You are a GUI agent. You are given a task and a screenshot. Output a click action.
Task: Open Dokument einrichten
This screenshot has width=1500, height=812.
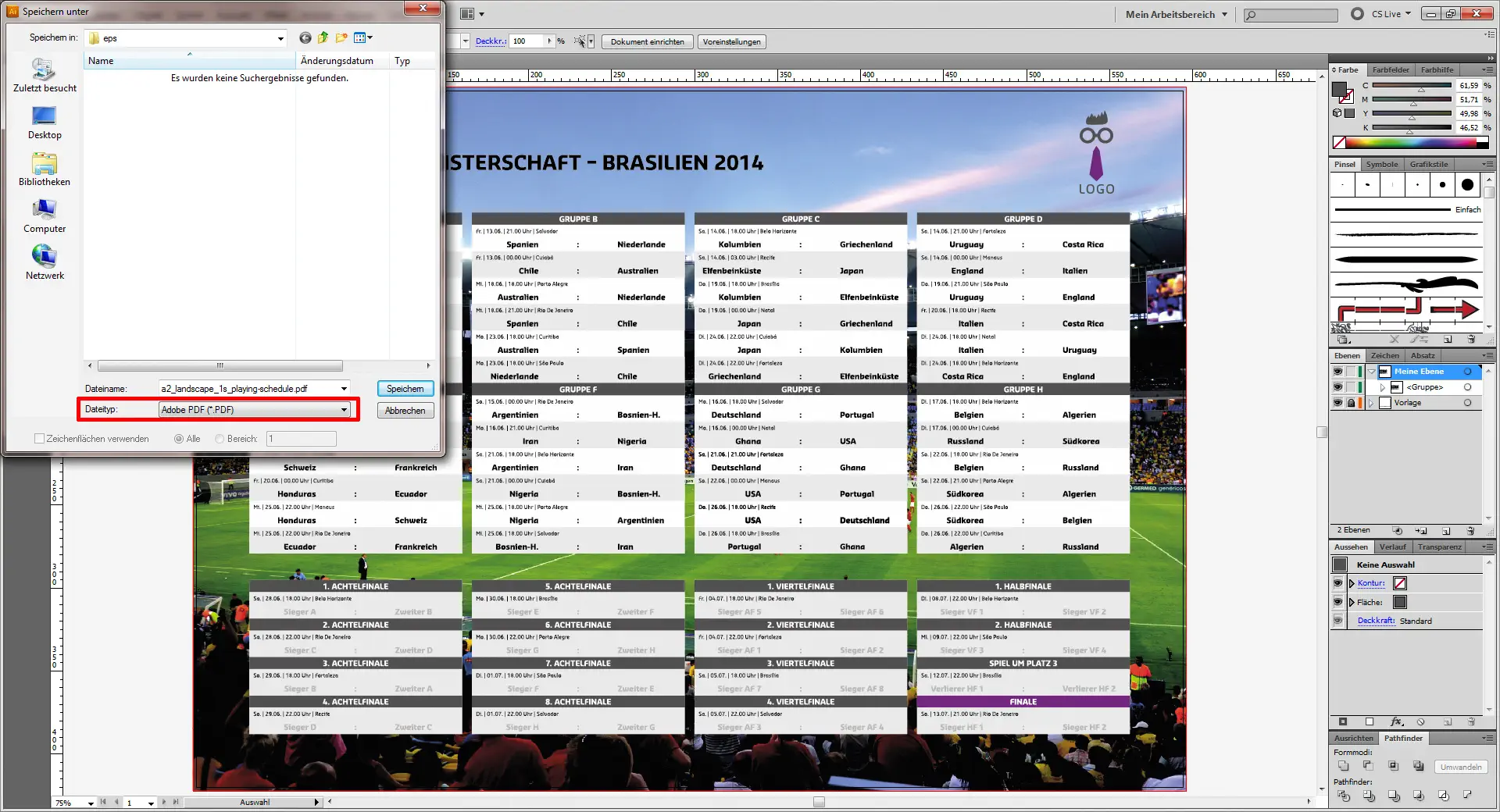coord(647,41)
